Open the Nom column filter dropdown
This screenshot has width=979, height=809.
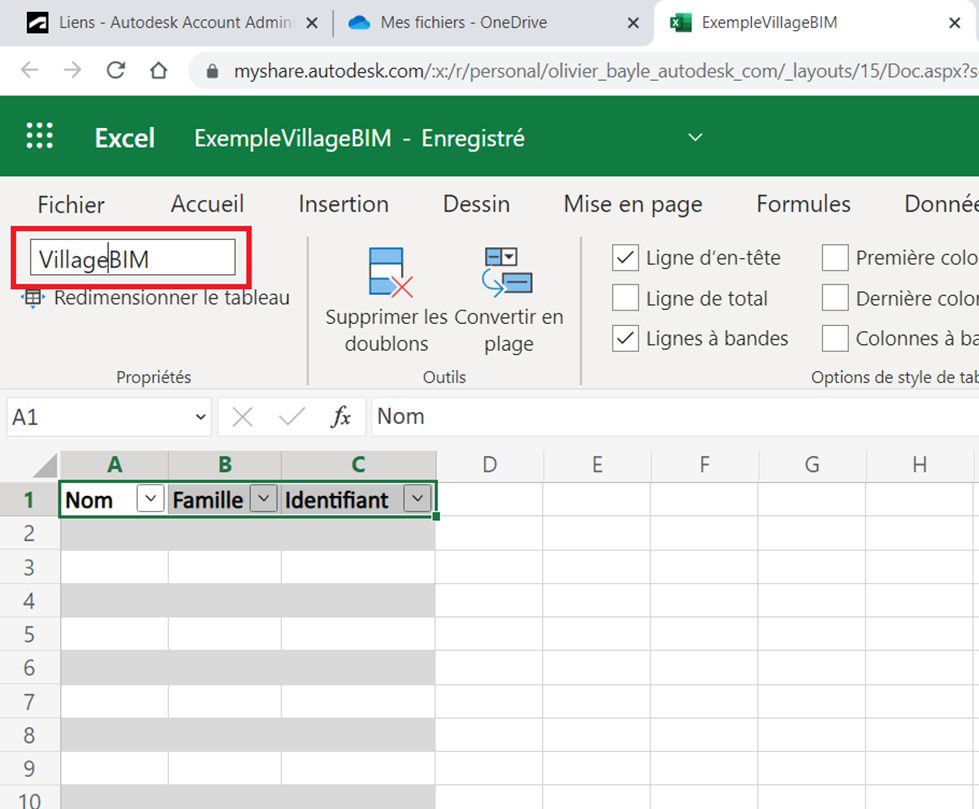click(x=150, y=499)
